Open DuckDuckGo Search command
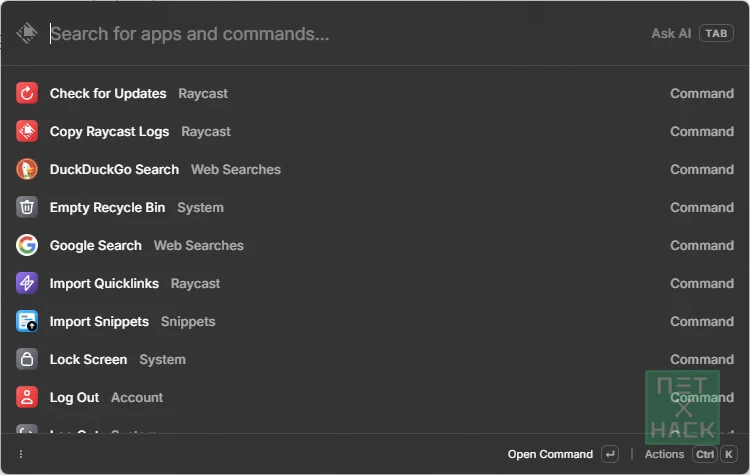Screen dimensions: 750x475 tap(375, 169)
